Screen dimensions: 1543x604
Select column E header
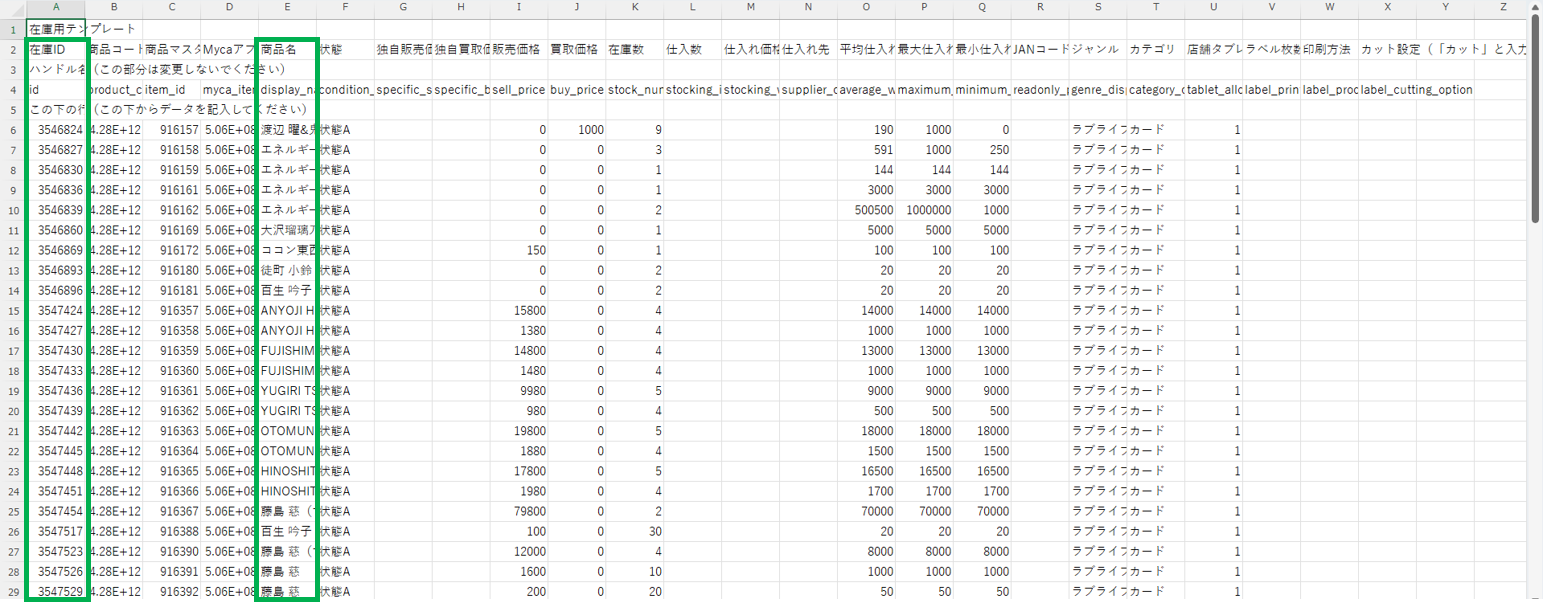click(287, 8)
